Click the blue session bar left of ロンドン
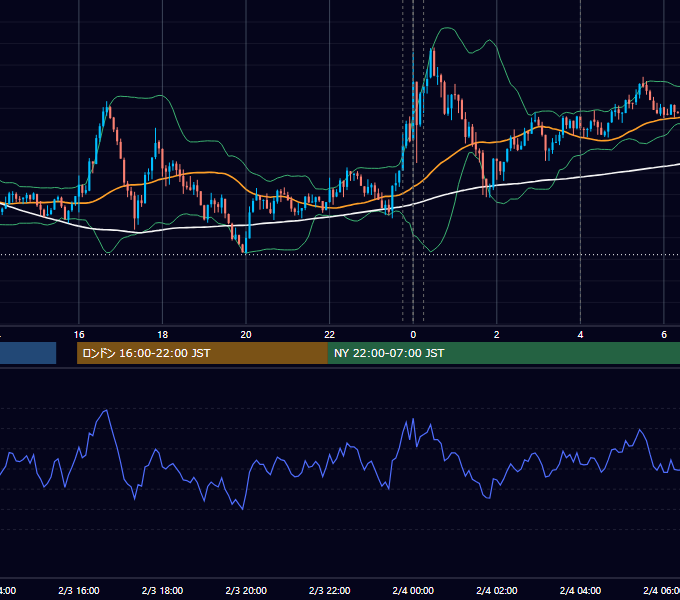 click(28, 353)
